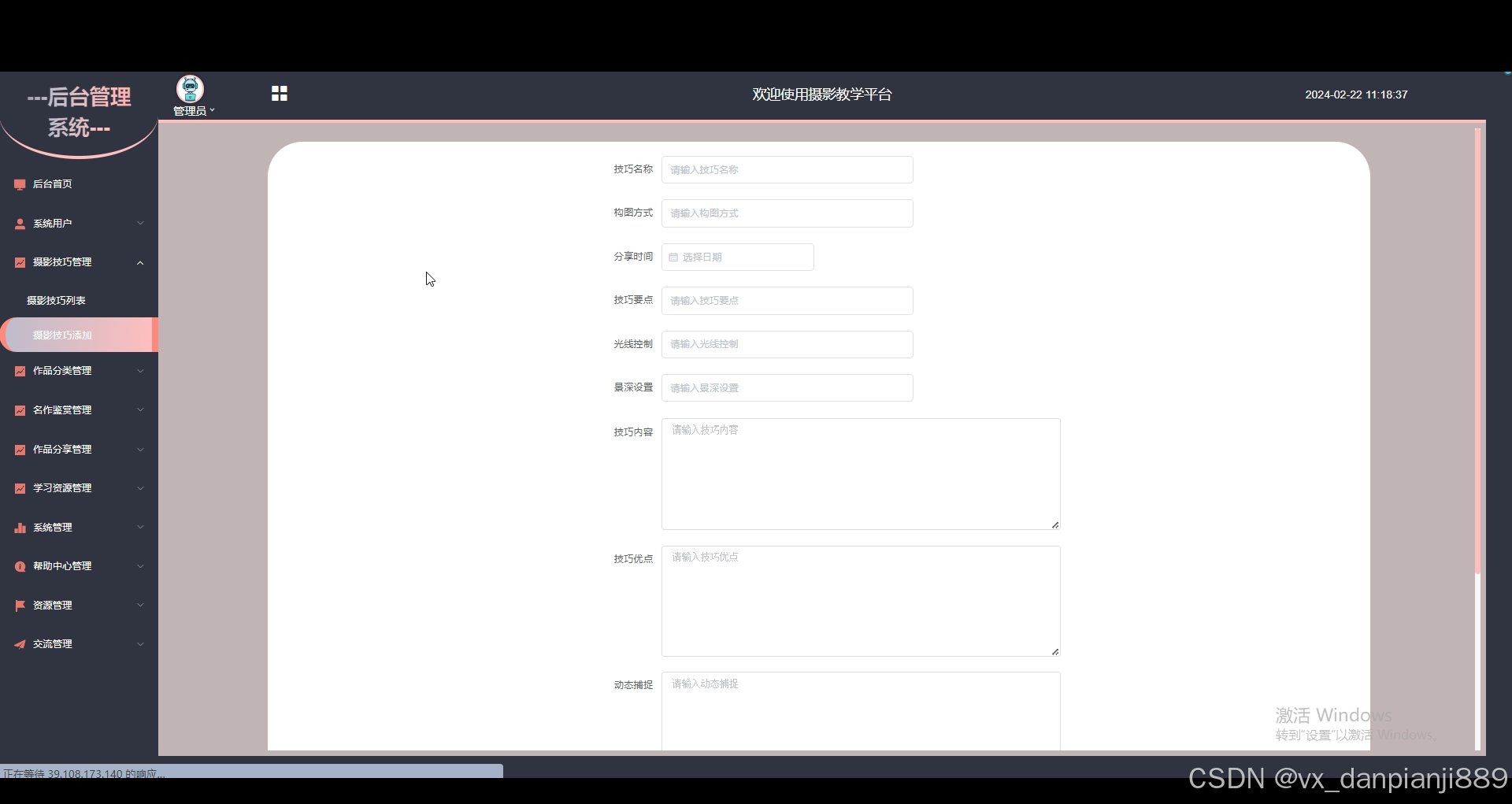Expand the 资源管理 chevron
This screenshot has height=804, width=1512.
(140, 606)
